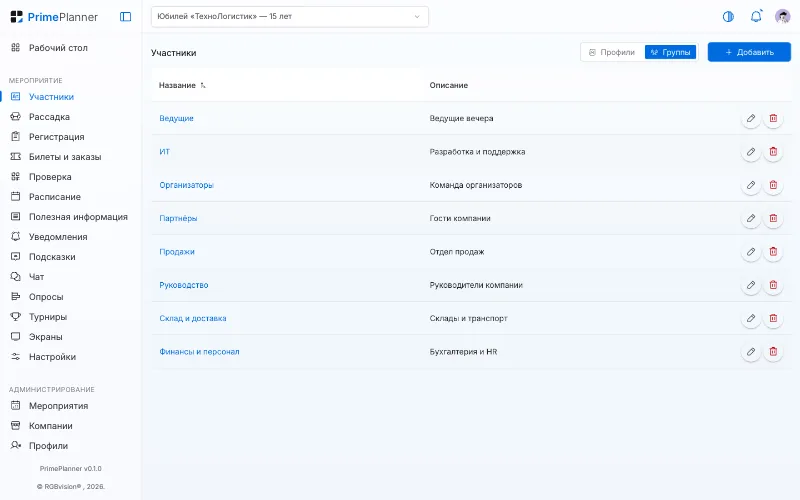Screen dimensions: 800x500
Task: Open Билеты и заказы section
Action: tap(70, 157)
